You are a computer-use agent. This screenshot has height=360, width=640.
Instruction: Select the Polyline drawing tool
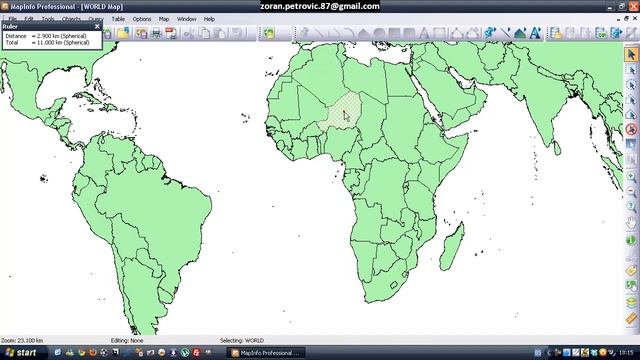click(334, 33)
